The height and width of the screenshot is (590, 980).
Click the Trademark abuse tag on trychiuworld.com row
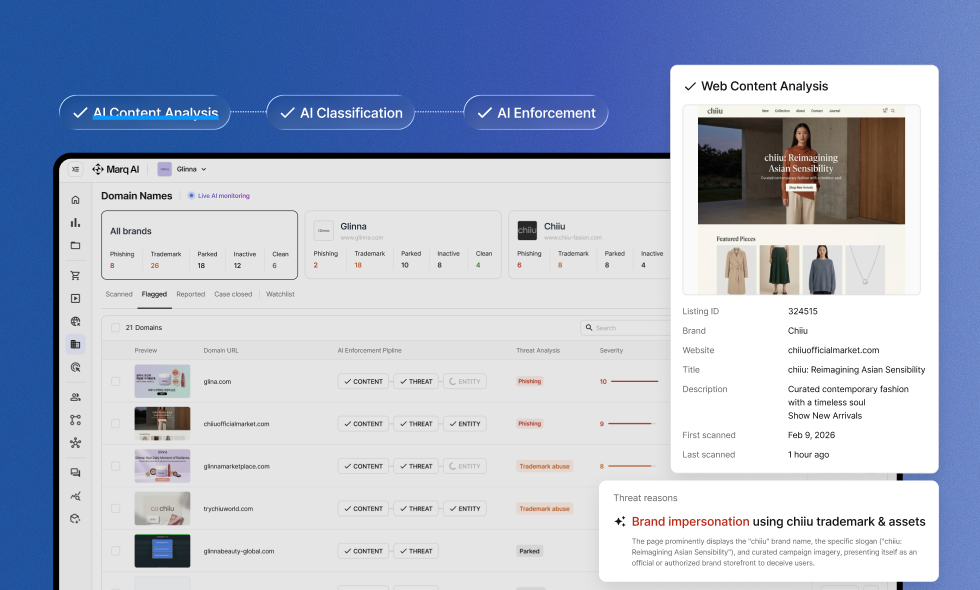[544, 509]
